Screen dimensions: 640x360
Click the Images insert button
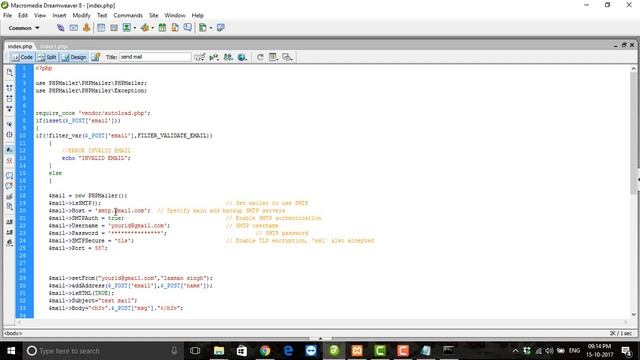click(x=127, y=28)
